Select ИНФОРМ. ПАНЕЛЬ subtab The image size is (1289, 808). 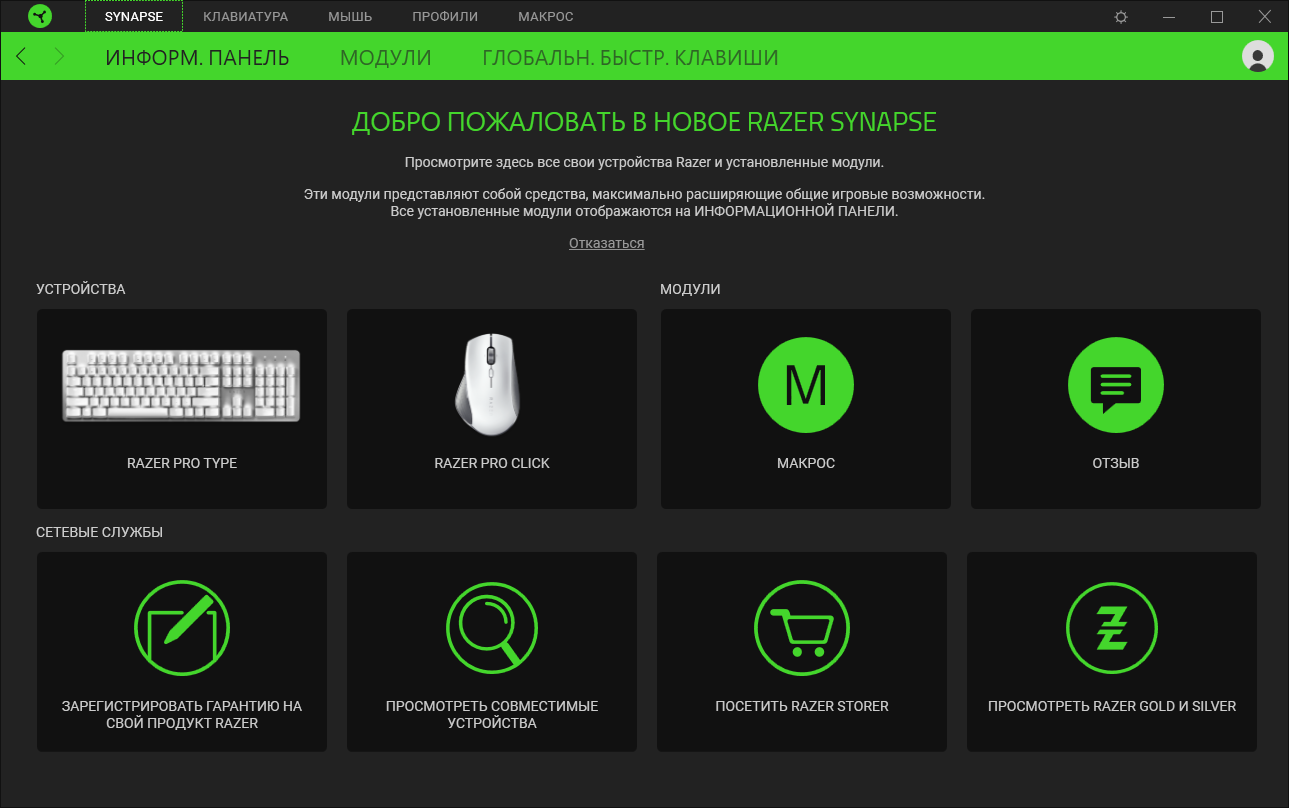pos(197,58)
